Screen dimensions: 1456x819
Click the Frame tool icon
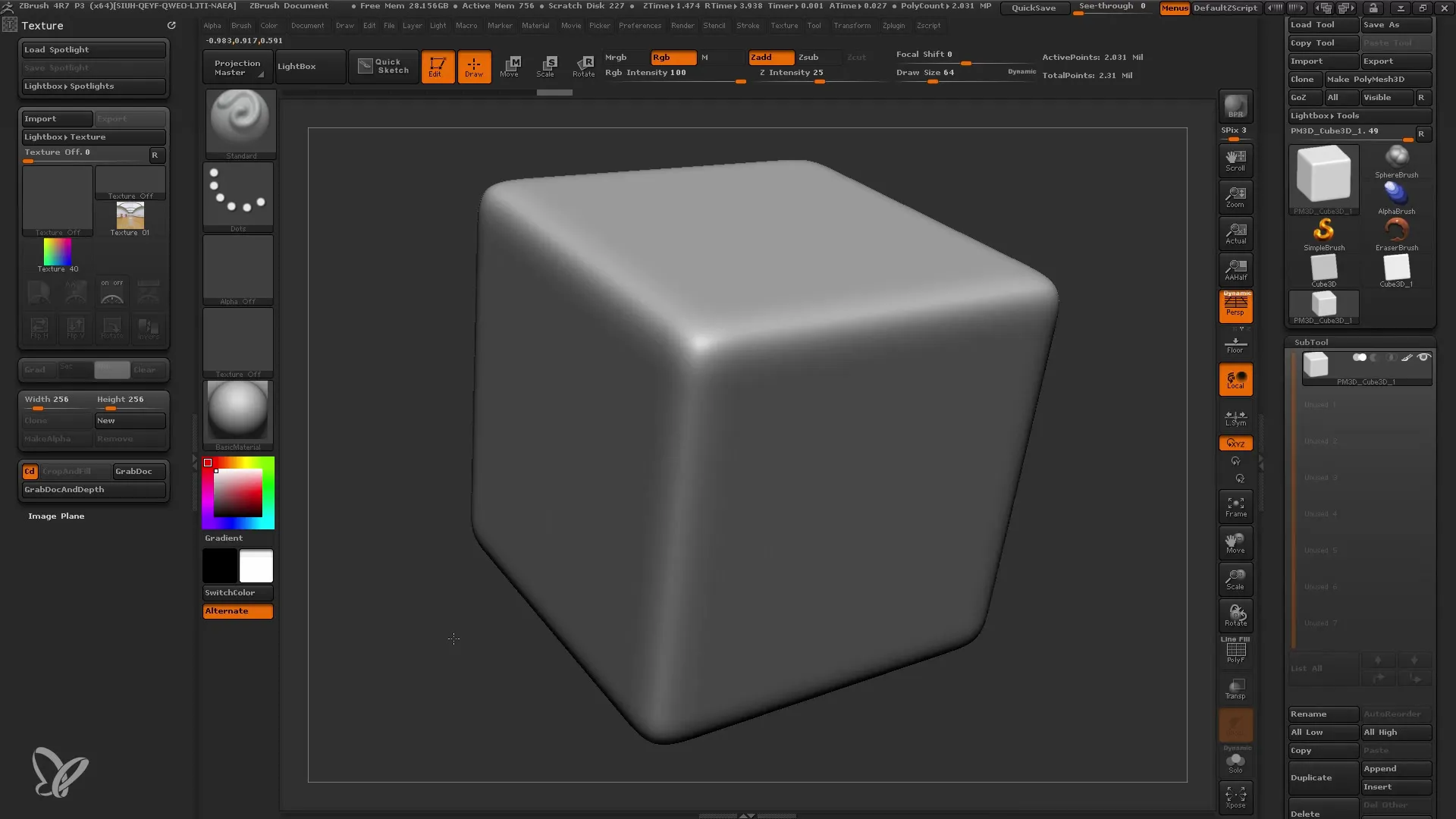(x=1236, y=507)
